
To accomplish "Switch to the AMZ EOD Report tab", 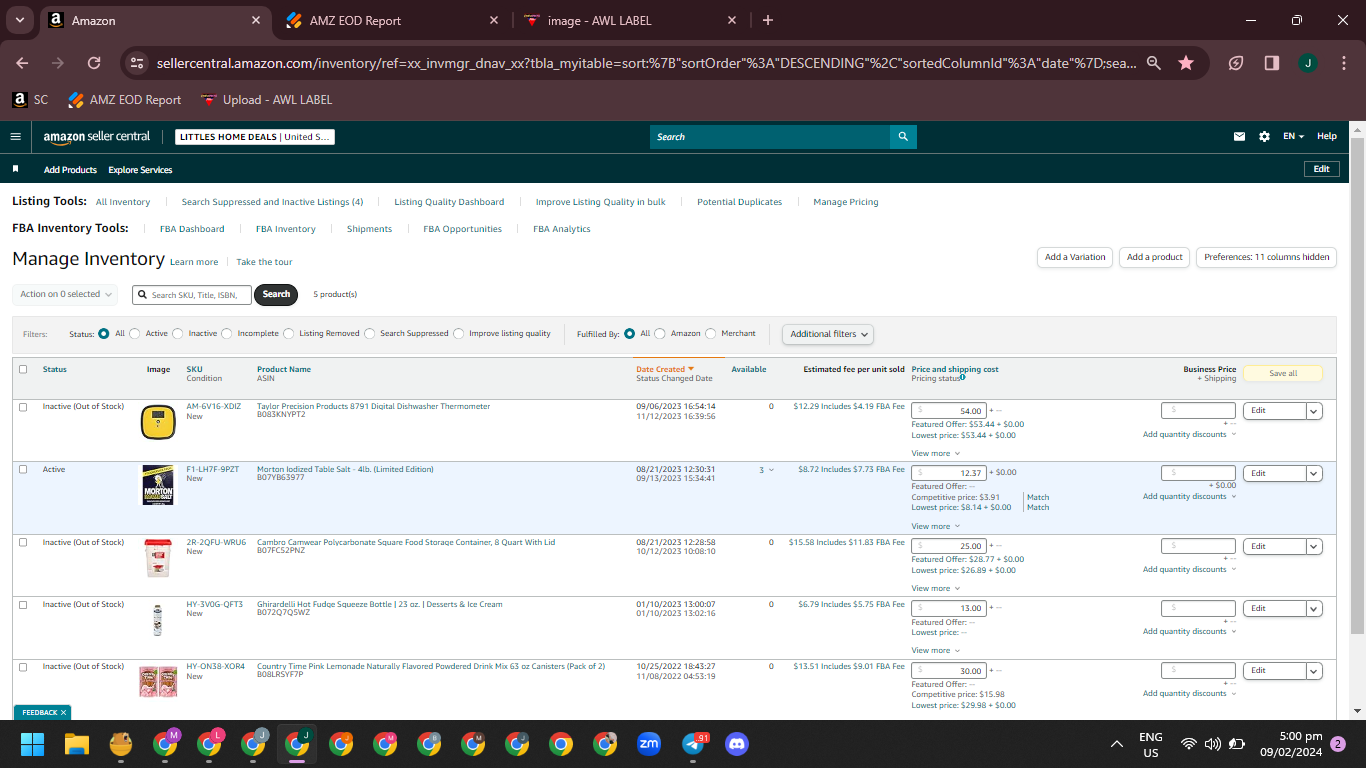I will tap(392, 20).
